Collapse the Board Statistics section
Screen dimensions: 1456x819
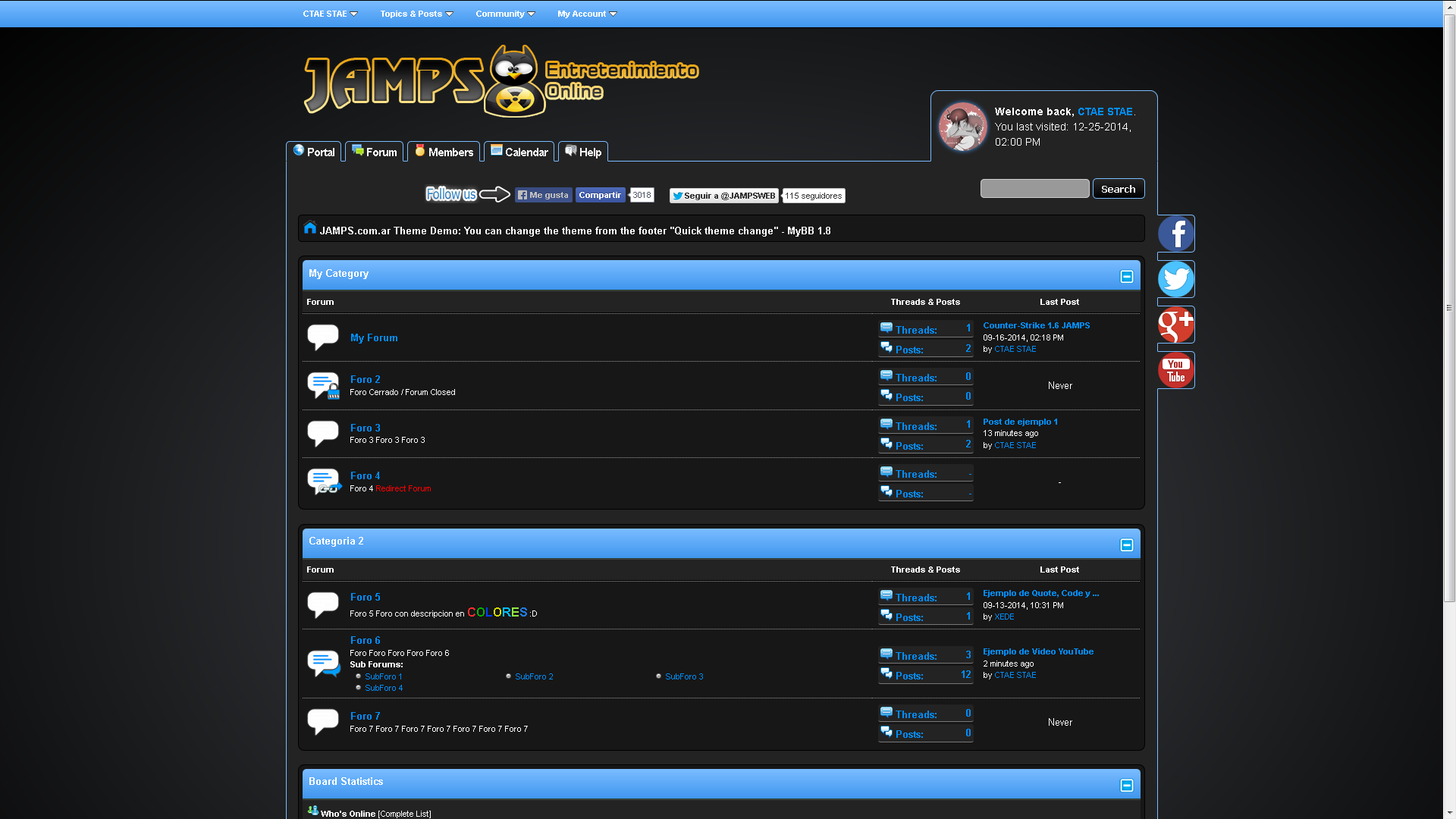(x=1126, y=786)
